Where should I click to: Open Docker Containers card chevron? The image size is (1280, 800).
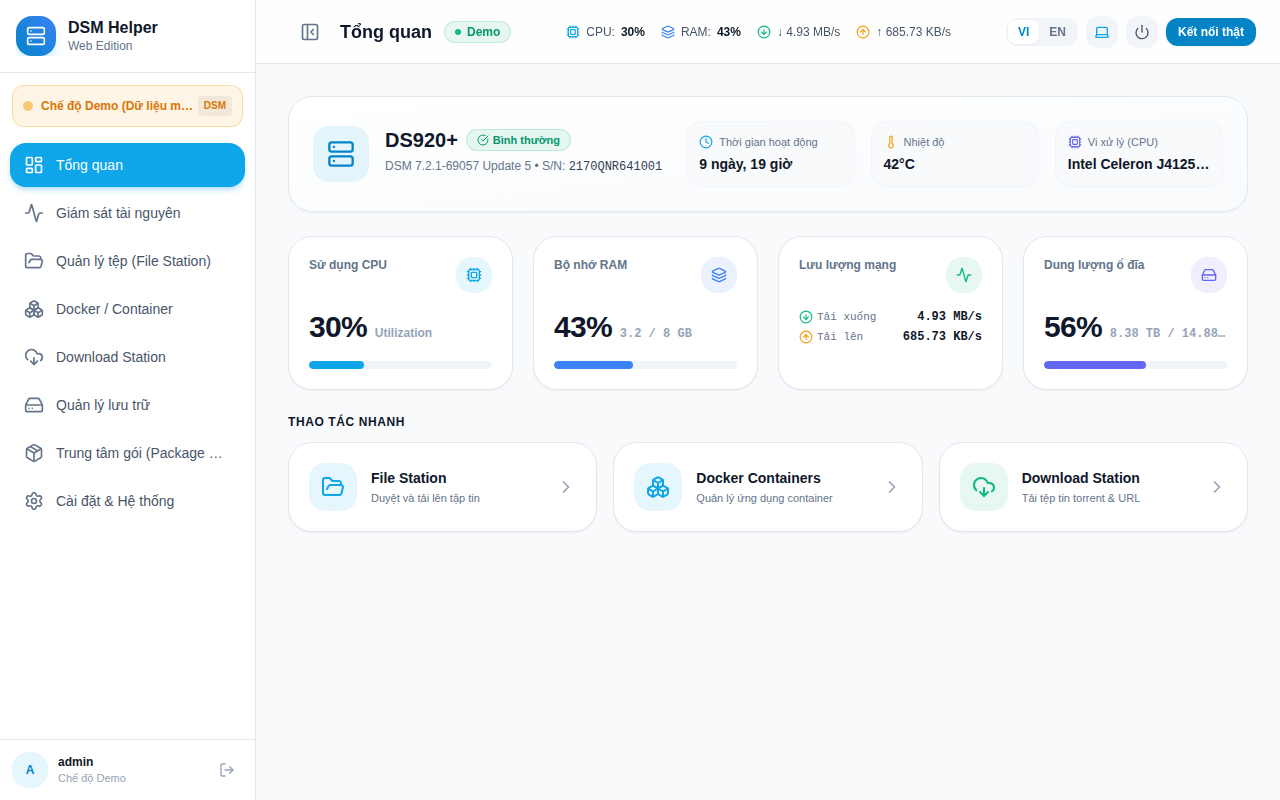pos(891,487)
